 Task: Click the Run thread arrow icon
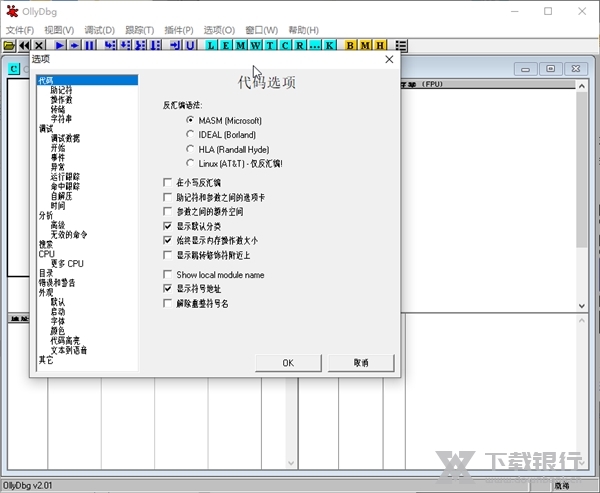(74, 46)
